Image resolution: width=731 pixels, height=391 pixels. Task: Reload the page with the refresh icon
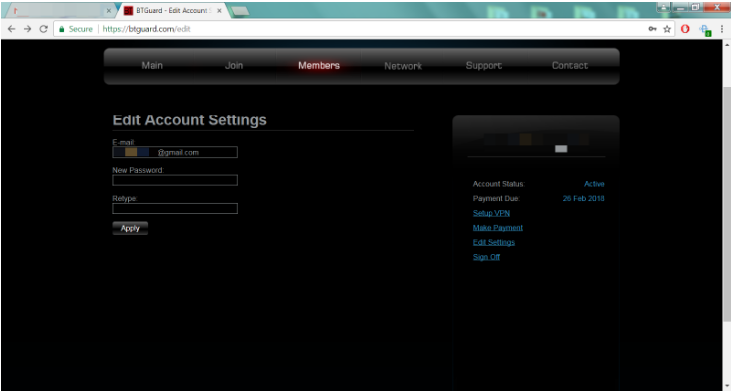[x=43, y=29]
